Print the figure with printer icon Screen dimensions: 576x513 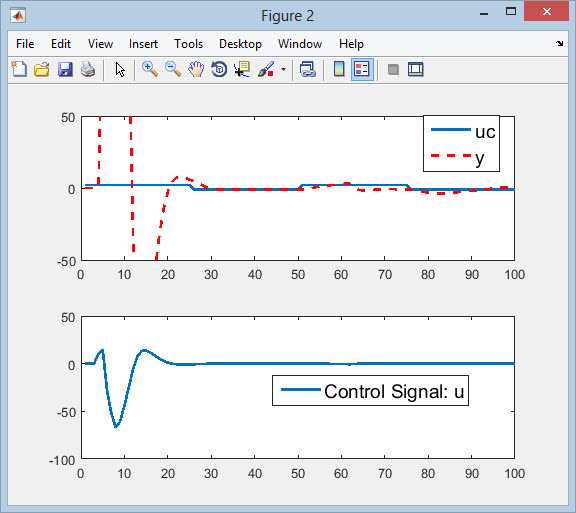(x=88, y=69)
